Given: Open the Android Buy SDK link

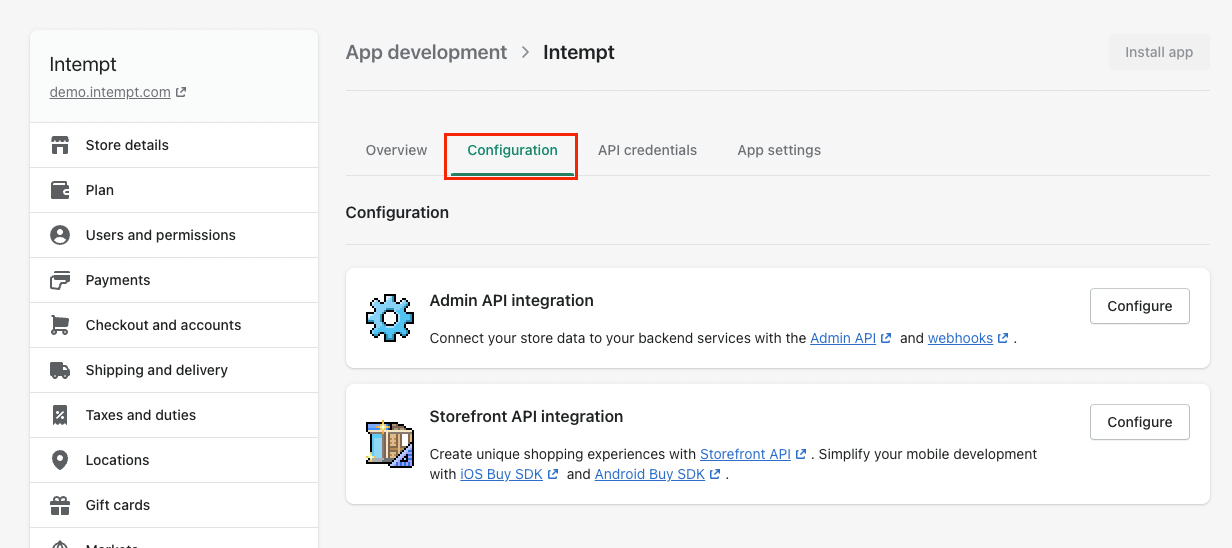Looking at the screenshot, I should [650, 474].
